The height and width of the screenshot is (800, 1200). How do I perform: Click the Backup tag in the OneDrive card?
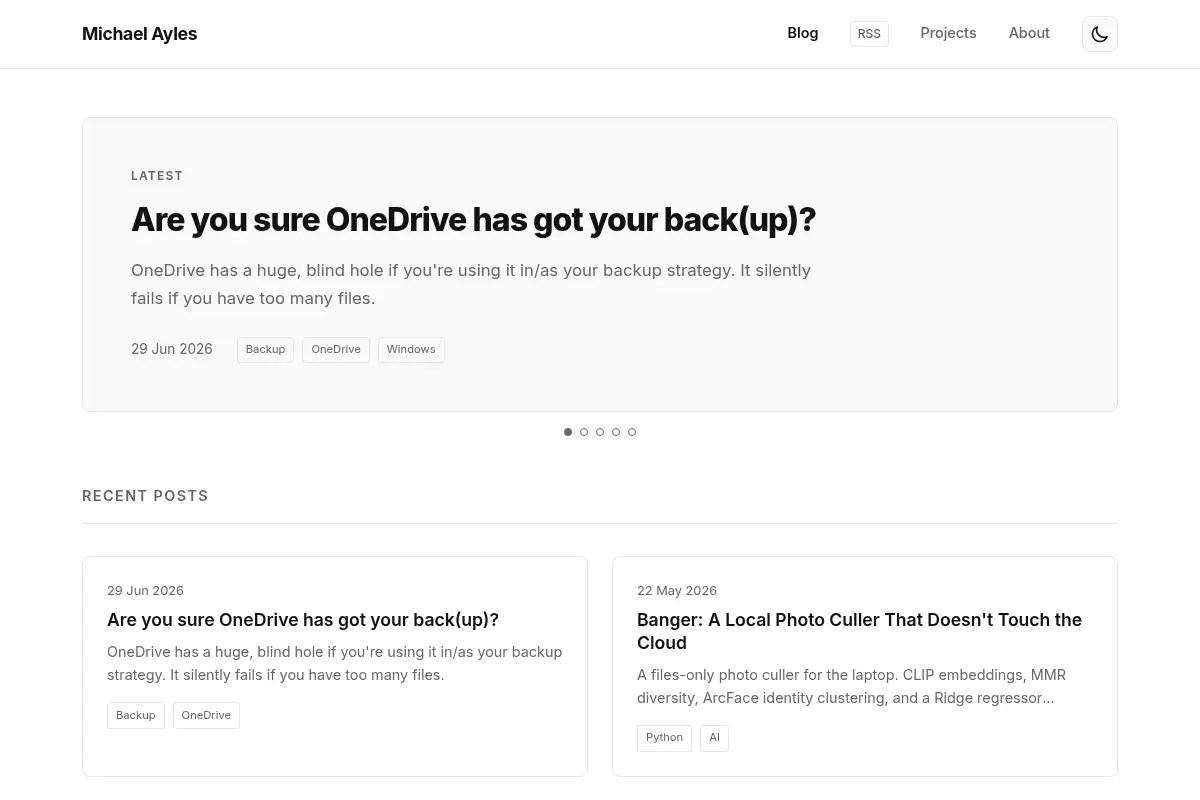click(x=135, y=715)
